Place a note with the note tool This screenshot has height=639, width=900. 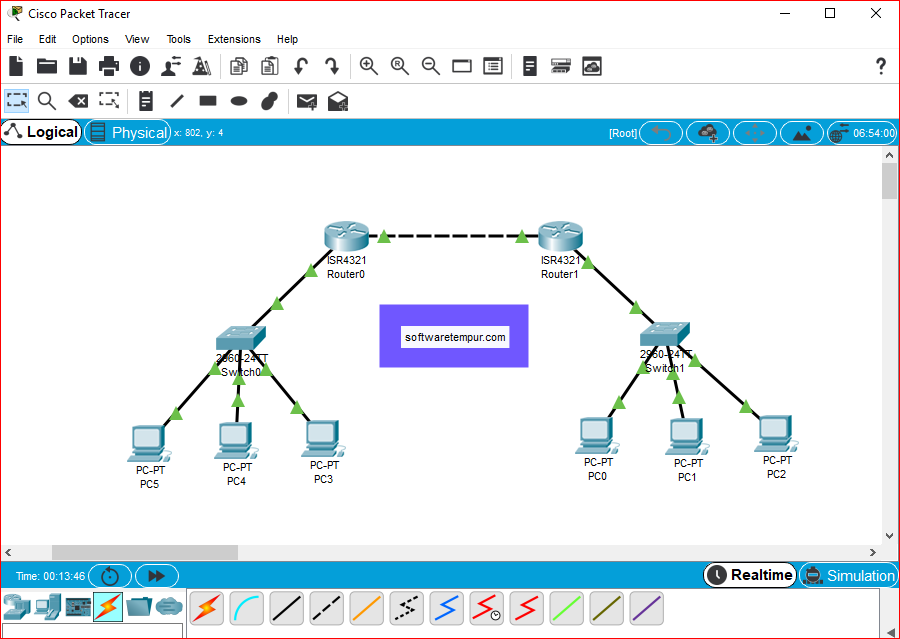(x=146, y=101)
